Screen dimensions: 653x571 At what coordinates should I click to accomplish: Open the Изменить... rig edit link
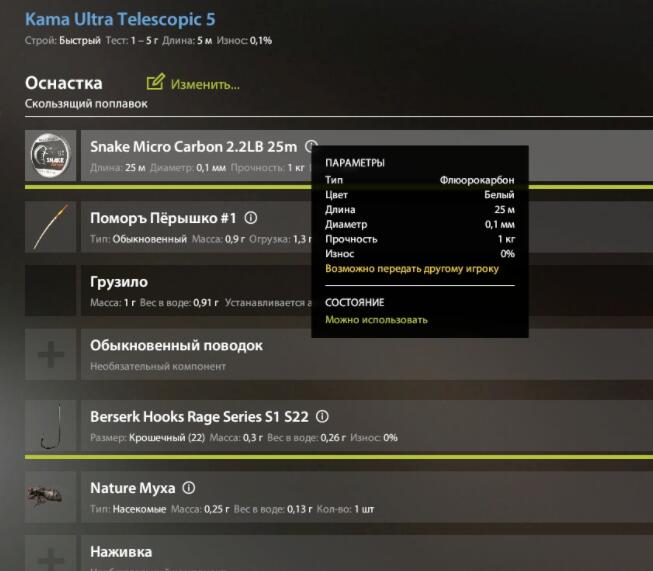coord(205,85)
